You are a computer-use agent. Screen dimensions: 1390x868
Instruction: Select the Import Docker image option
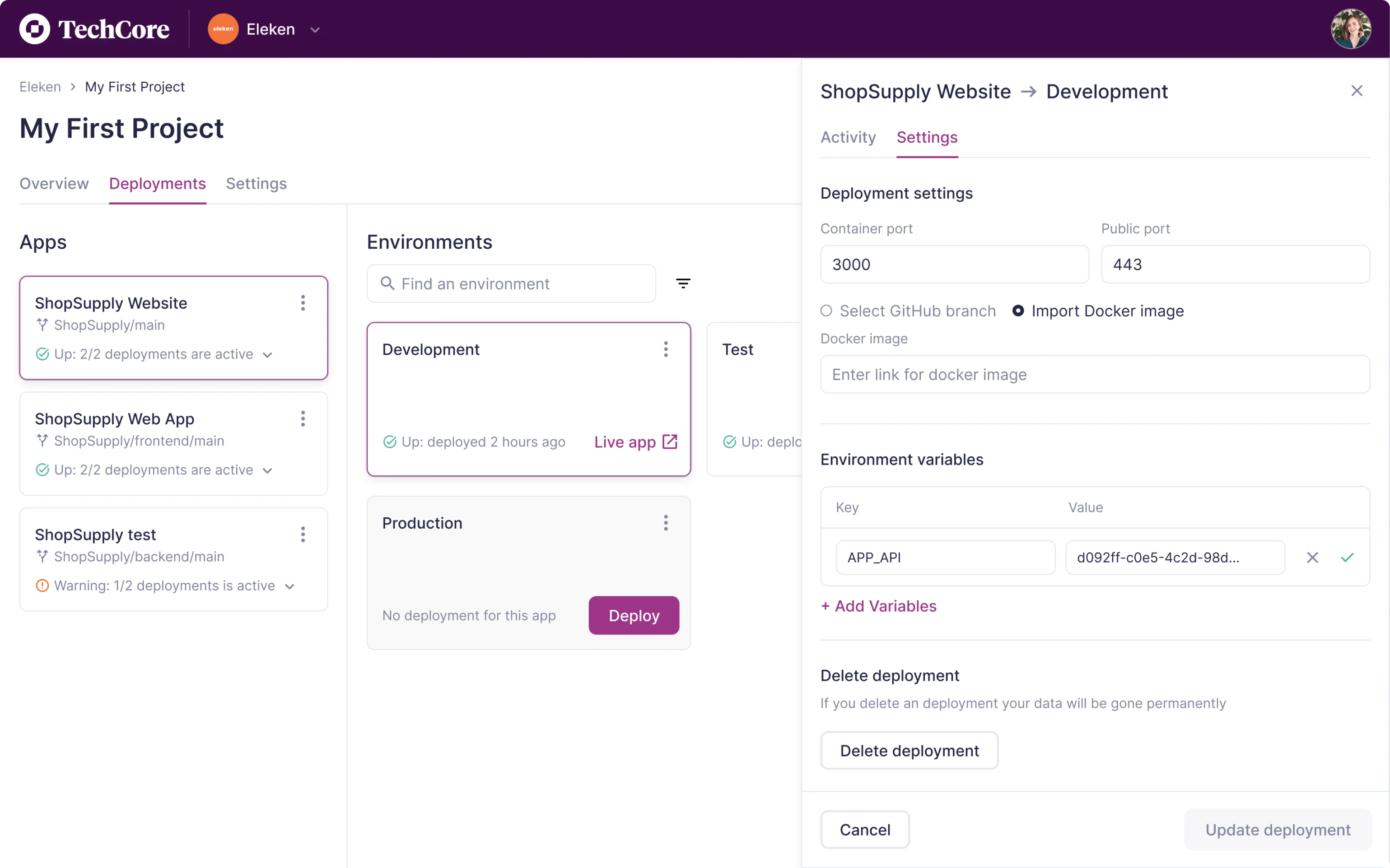pos(1018,311)
